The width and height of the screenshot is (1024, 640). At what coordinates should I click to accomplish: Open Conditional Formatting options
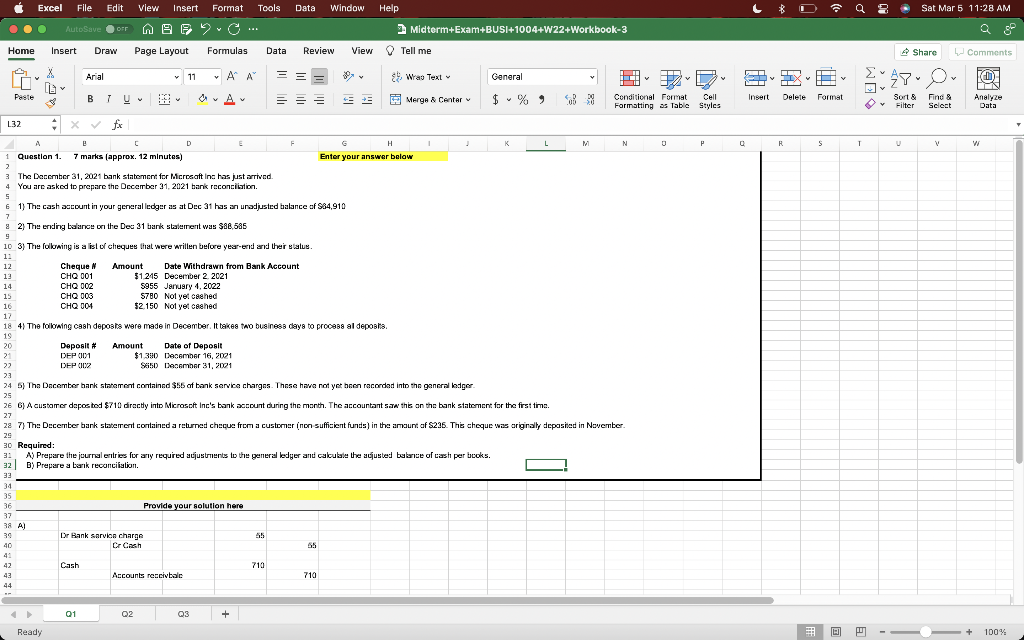pyautogui.click(x=632, y=77)
